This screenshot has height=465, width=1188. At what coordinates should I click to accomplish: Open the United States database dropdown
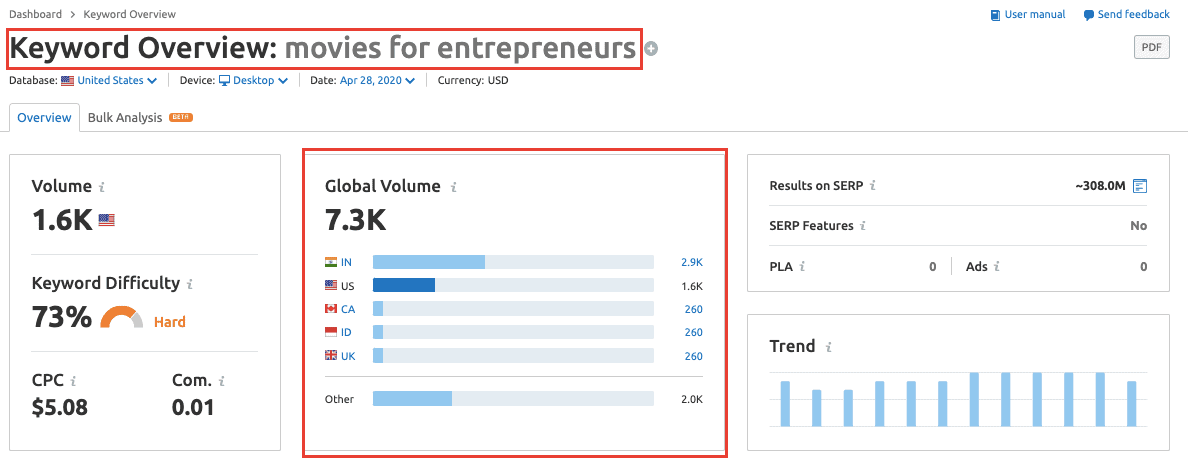point(109,80)
